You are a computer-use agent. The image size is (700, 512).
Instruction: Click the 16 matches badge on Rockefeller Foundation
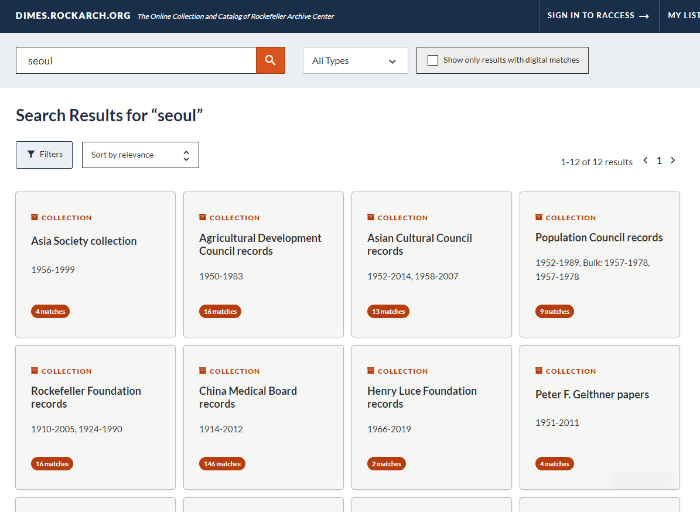[52, 464]
